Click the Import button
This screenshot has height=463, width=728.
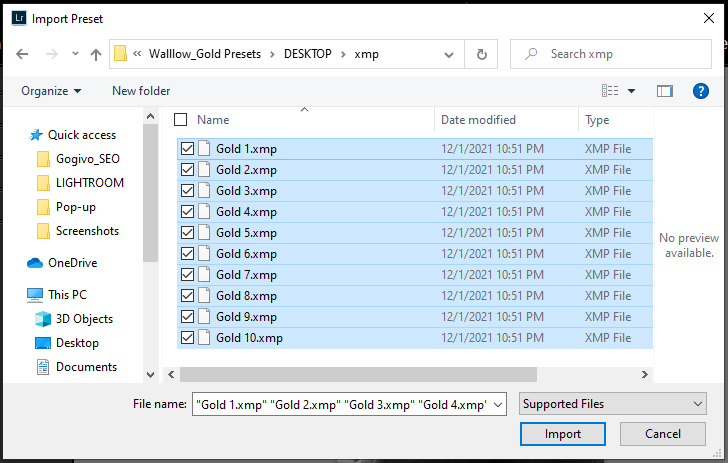(x=562, y=434)
